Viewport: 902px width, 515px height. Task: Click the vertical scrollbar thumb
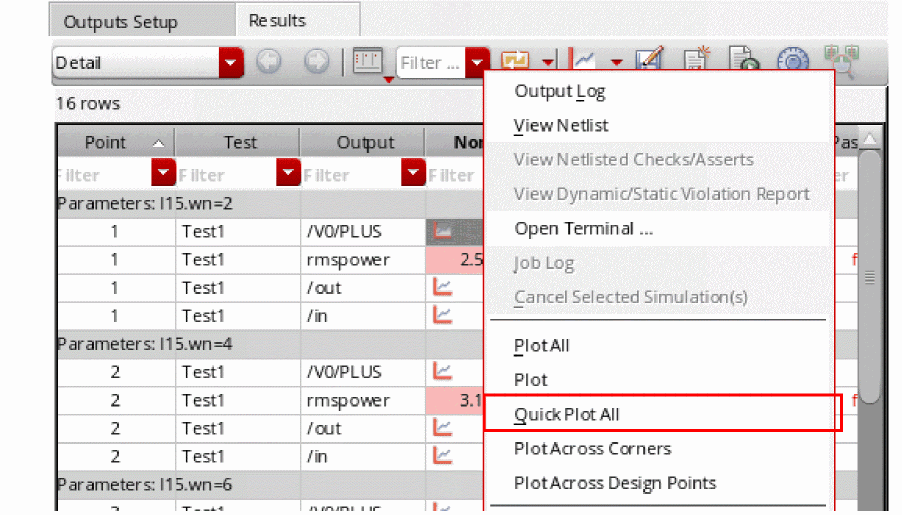869,277
